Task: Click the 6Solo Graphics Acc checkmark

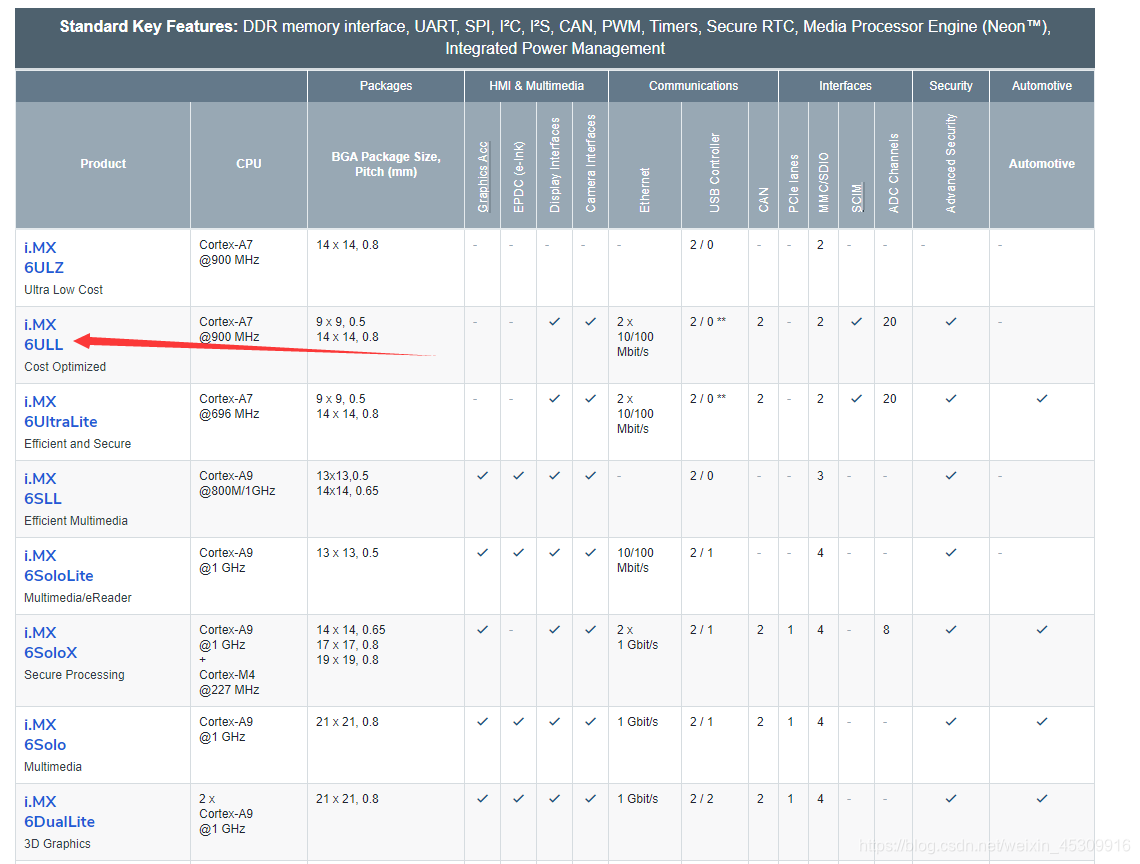Action: point(483,721)
